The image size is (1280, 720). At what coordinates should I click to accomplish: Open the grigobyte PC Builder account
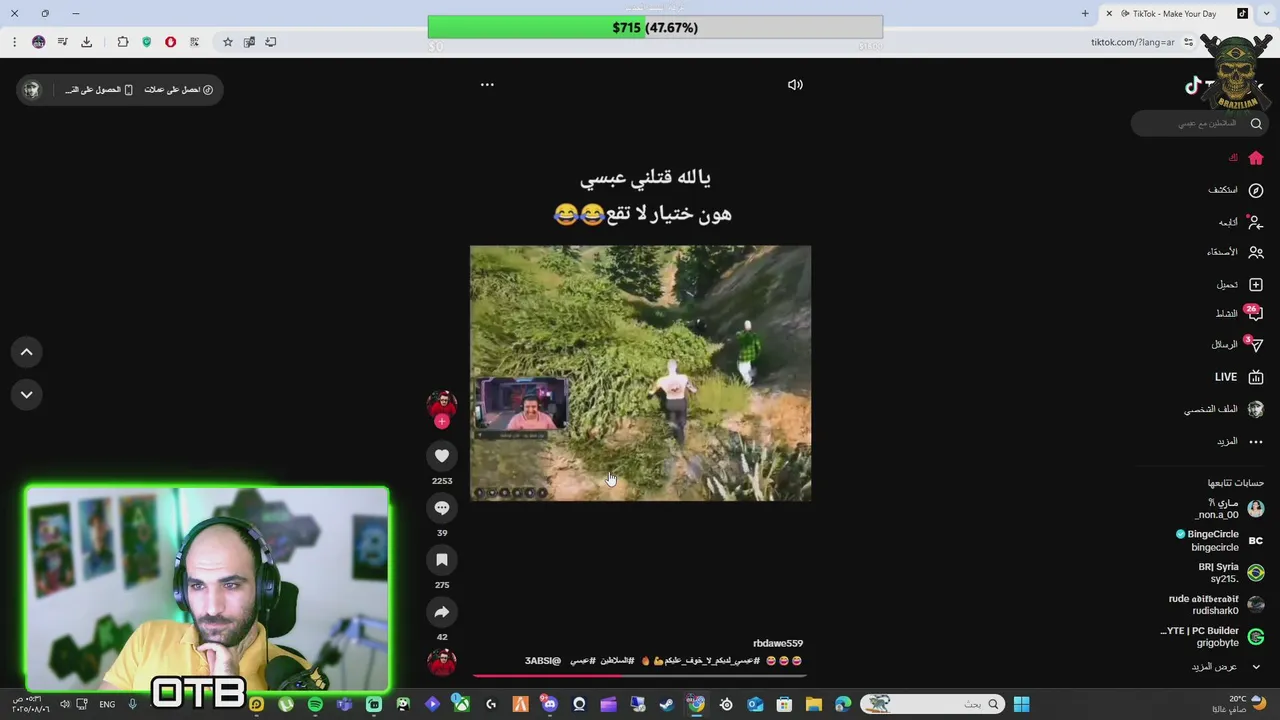1212,637
